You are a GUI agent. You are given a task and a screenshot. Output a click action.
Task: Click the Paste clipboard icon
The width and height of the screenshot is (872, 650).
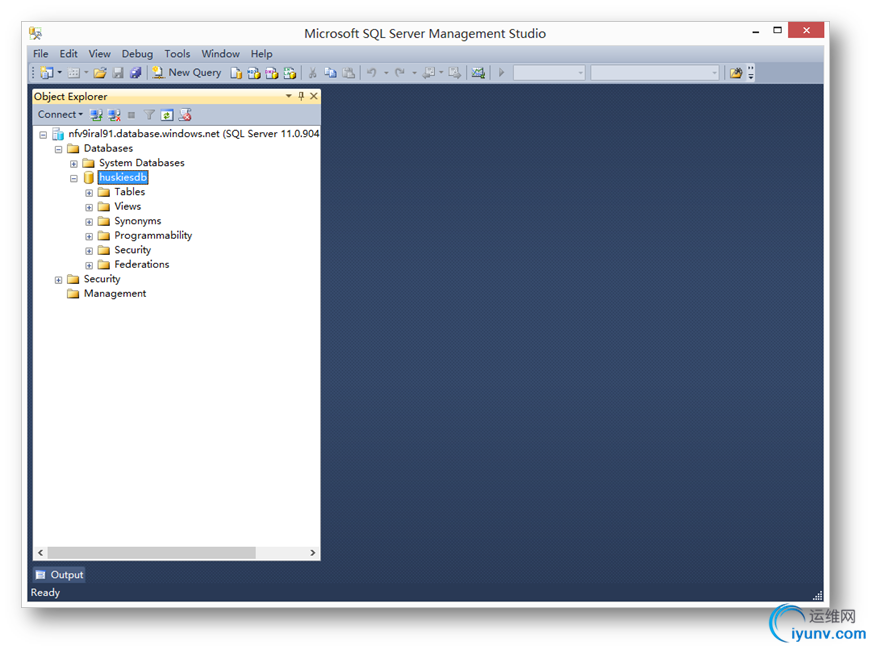(x=349, y=73)
